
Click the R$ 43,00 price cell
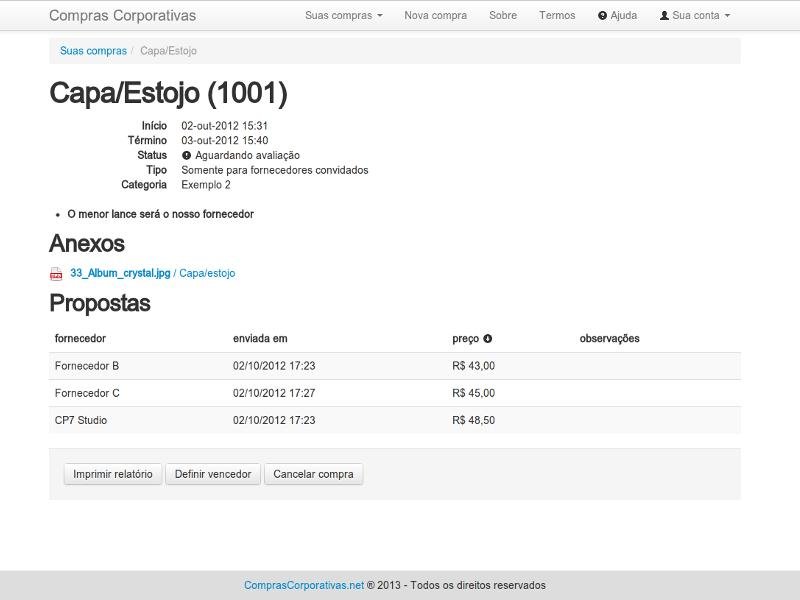click(x=473, y=366)
